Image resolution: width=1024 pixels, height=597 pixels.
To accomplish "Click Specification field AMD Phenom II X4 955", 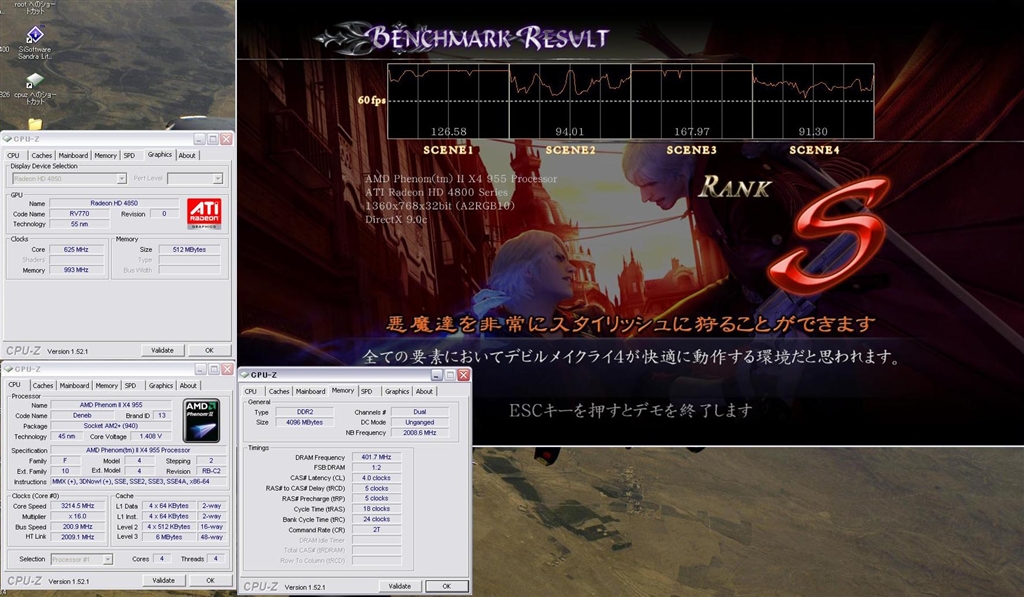I will [x=138, y=450].
